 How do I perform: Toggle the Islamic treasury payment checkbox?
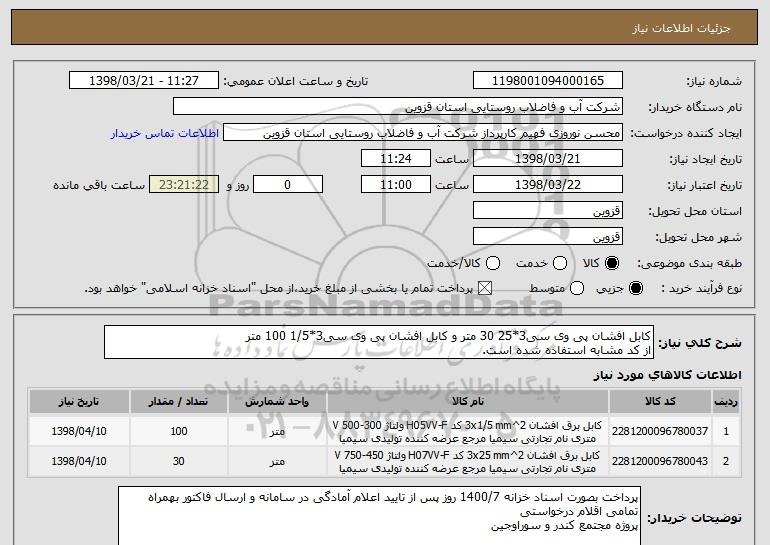tap(485, 288)
